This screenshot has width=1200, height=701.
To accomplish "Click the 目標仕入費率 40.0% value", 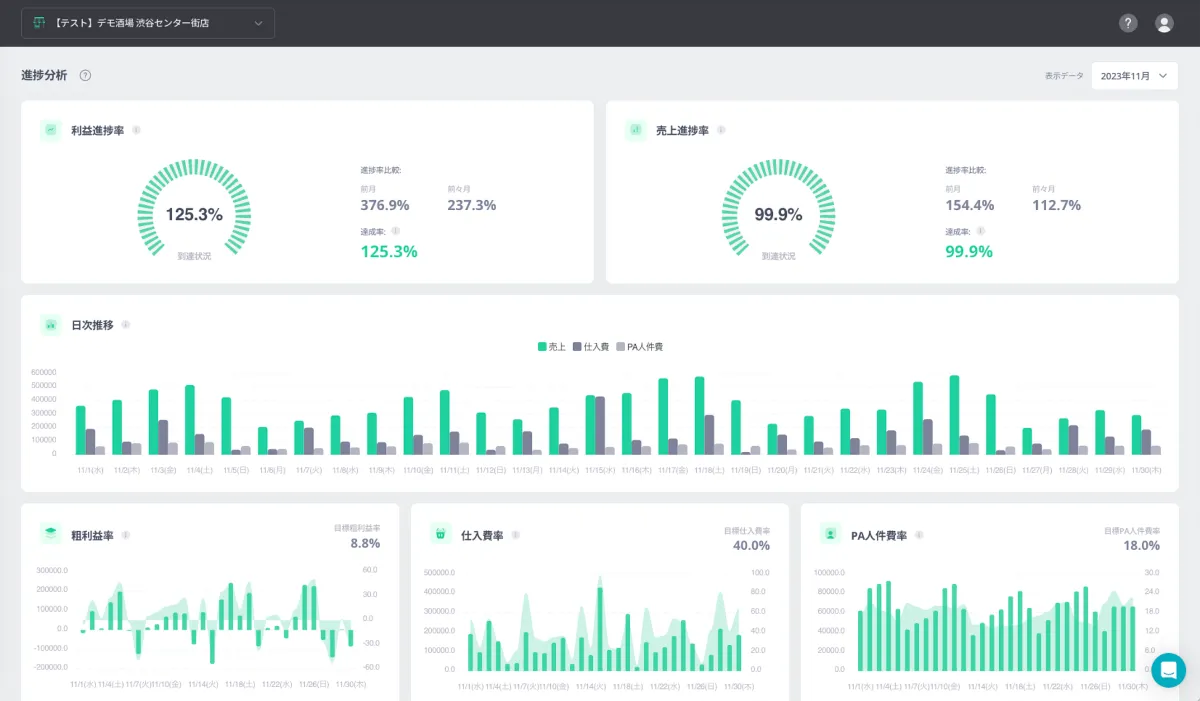I will click(x=750, y=545).
